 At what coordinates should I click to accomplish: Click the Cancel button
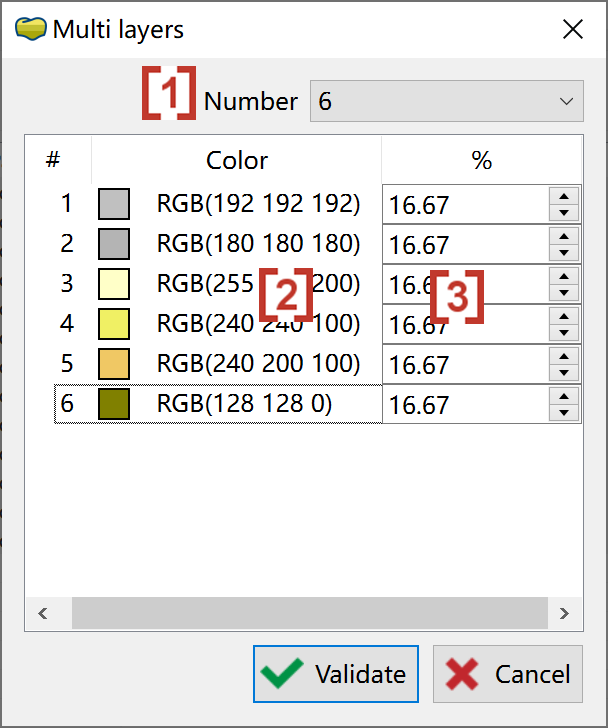pos(508,674)
